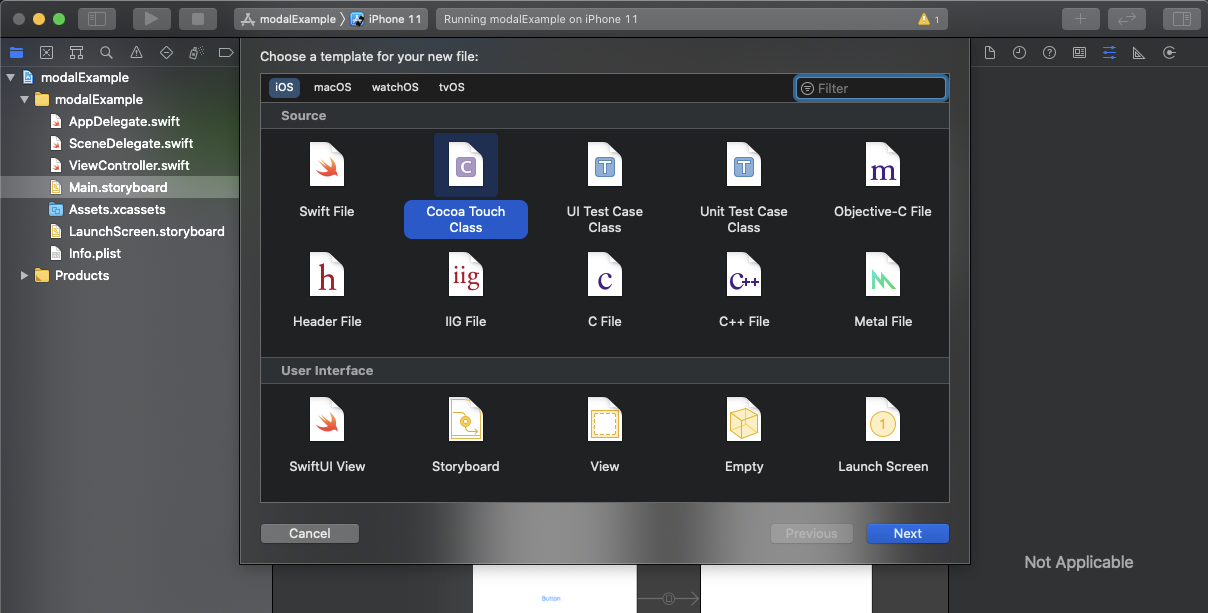Switch to the macOS platform tab

333,87
